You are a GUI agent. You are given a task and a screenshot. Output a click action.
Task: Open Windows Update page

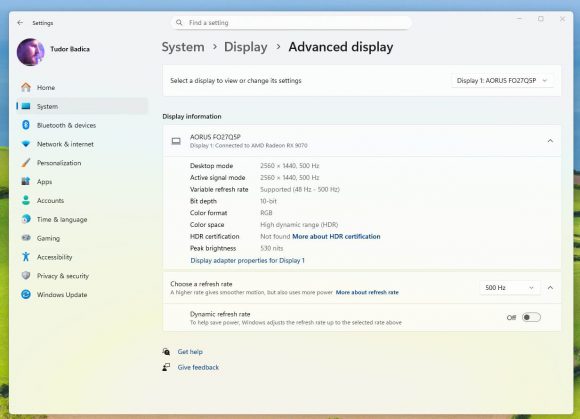82,294
